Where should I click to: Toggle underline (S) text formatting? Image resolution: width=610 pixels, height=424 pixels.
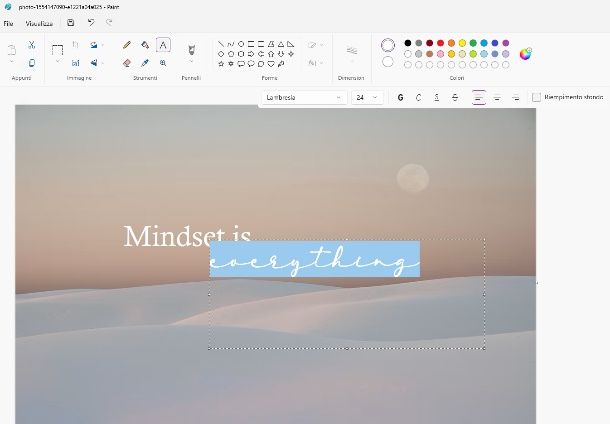tap(436, 98)
